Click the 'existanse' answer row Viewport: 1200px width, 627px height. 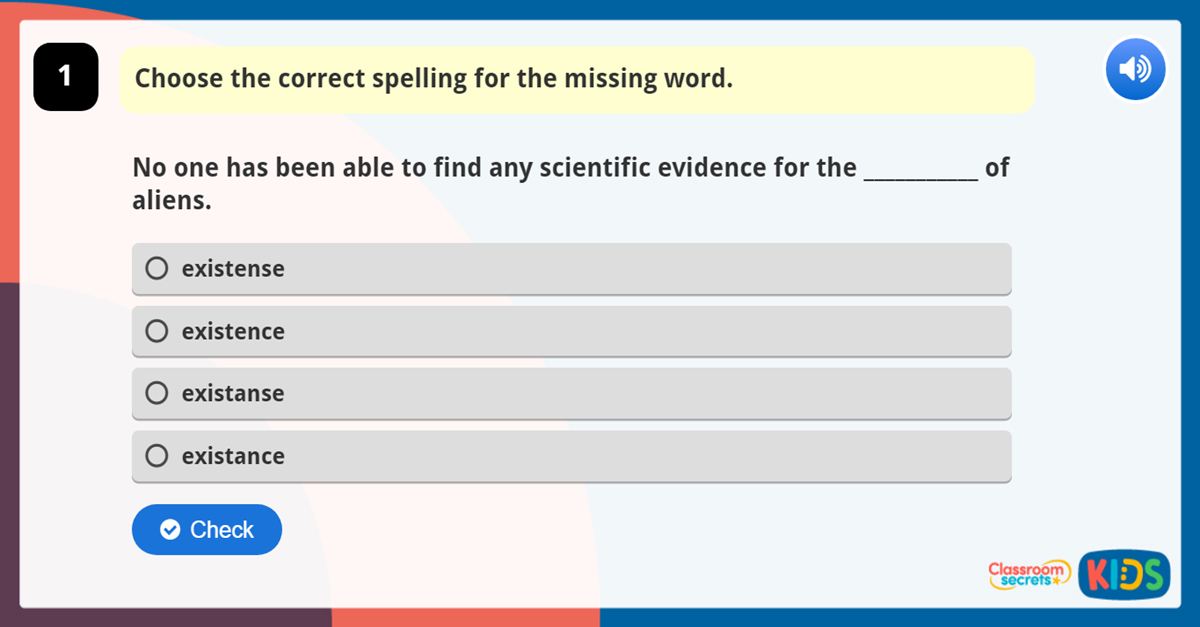tap(570, 393)
